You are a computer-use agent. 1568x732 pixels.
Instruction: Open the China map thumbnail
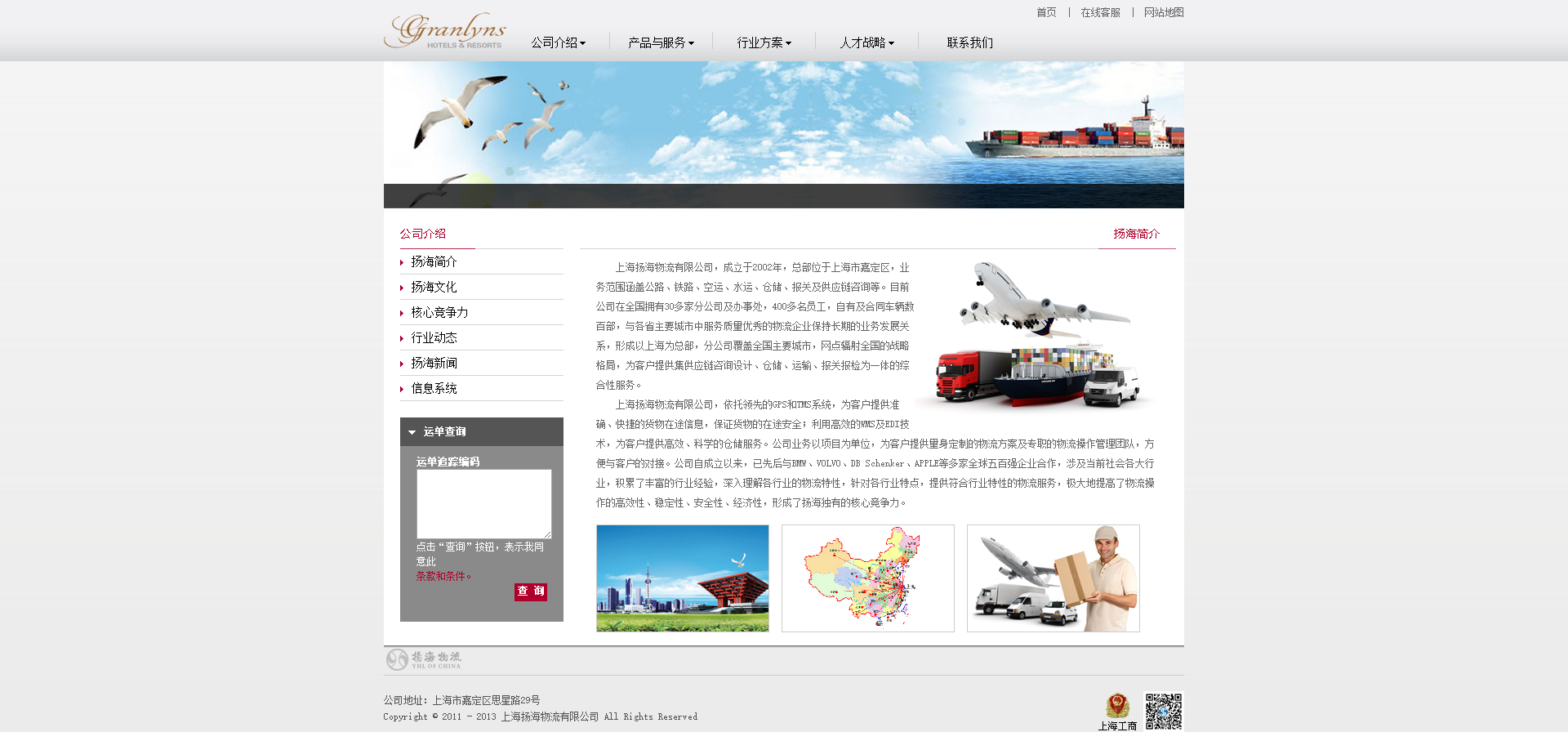tap(867, 578)
